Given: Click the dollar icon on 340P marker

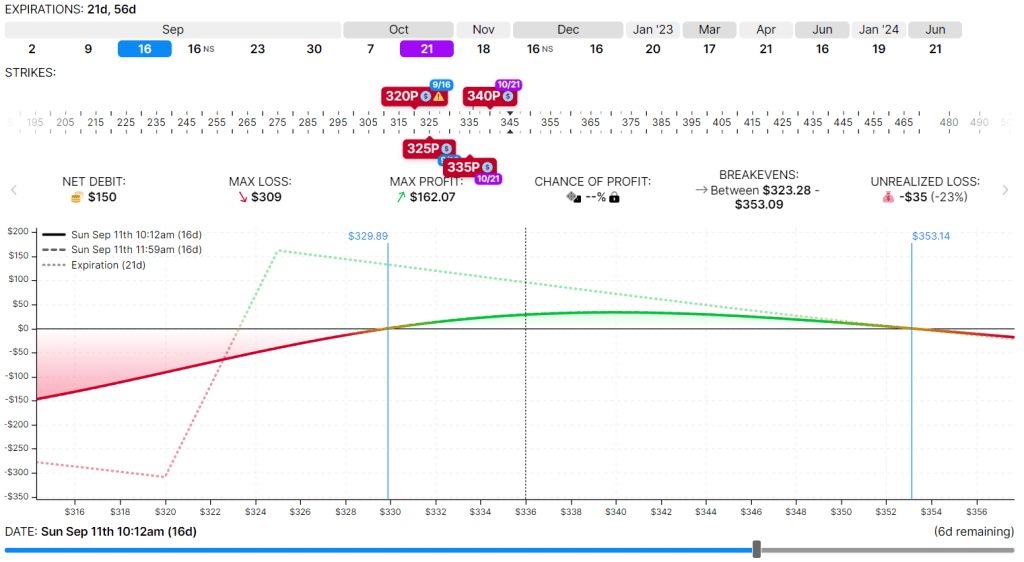Looking at the screenshot, I should (x=508, y=97).
